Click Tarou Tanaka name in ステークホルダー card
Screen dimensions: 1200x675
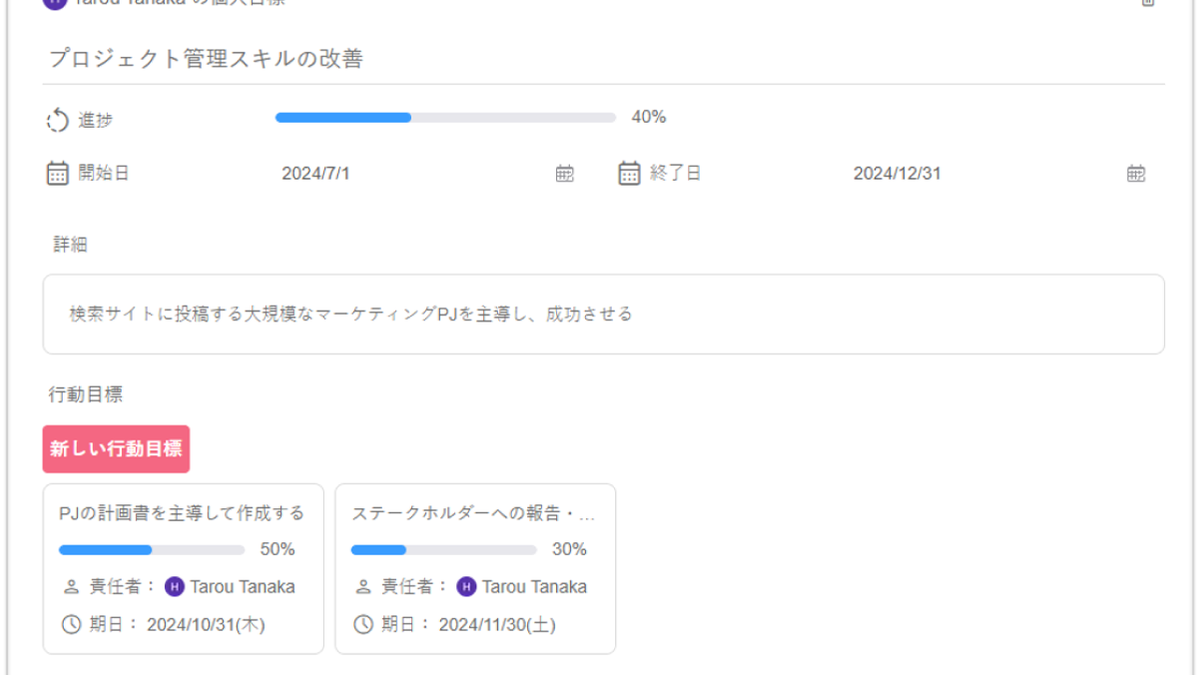[x=535, y=587]
